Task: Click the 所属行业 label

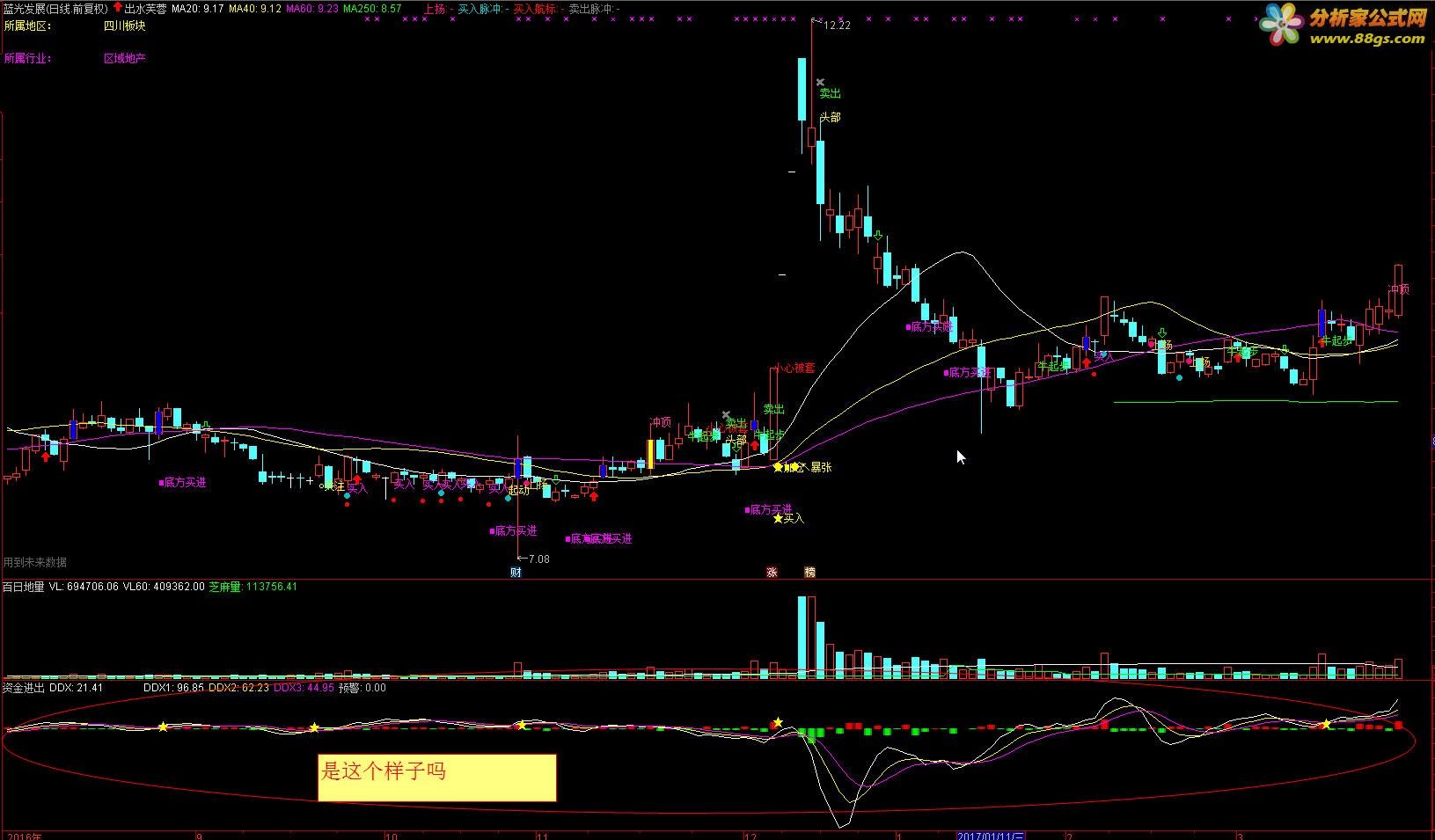Action: pos(27,59)
